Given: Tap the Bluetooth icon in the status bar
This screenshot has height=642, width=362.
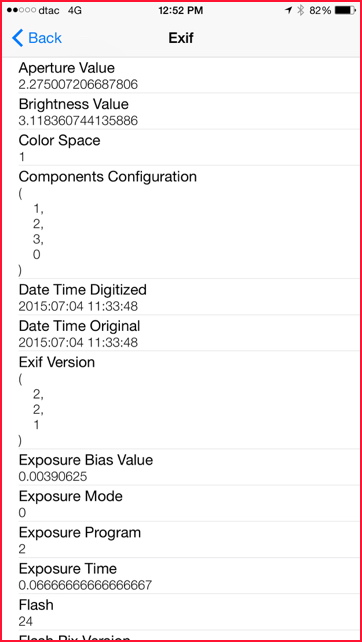Looking at the screenshot, I should point(301,11).
